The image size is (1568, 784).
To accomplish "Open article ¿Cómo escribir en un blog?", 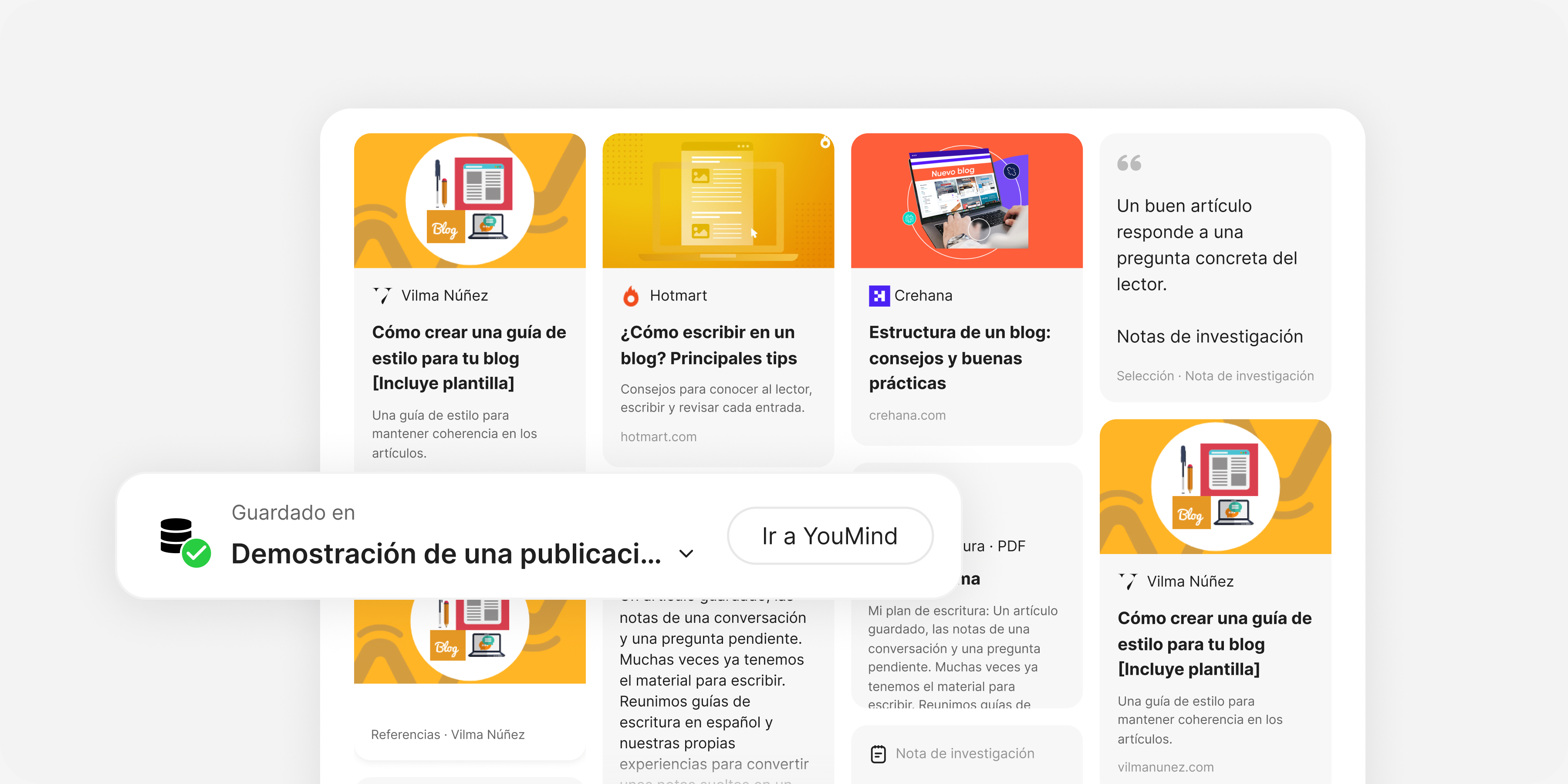I will coord(709,345).
